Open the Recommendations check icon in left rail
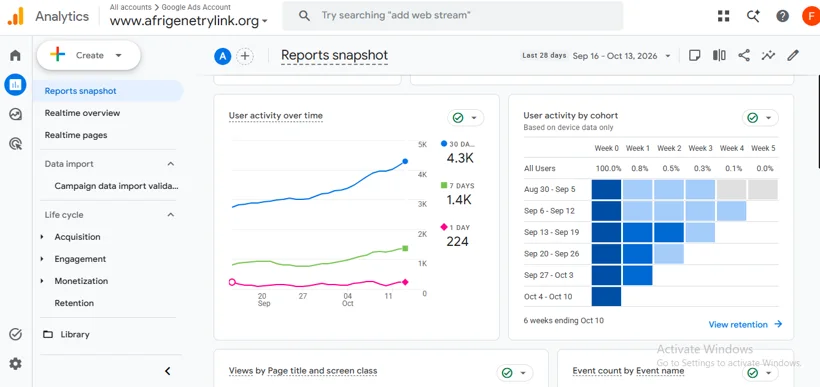The height and width of the screenshot is (387, 820). click(15, 334)
